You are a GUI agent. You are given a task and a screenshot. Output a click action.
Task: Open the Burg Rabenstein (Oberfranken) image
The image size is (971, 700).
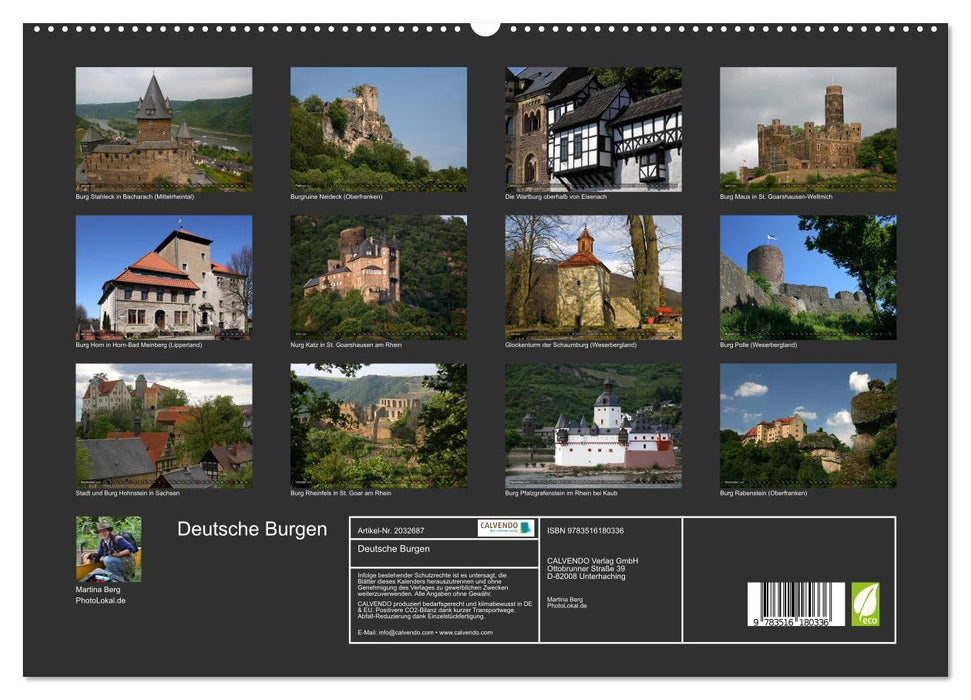810,428
